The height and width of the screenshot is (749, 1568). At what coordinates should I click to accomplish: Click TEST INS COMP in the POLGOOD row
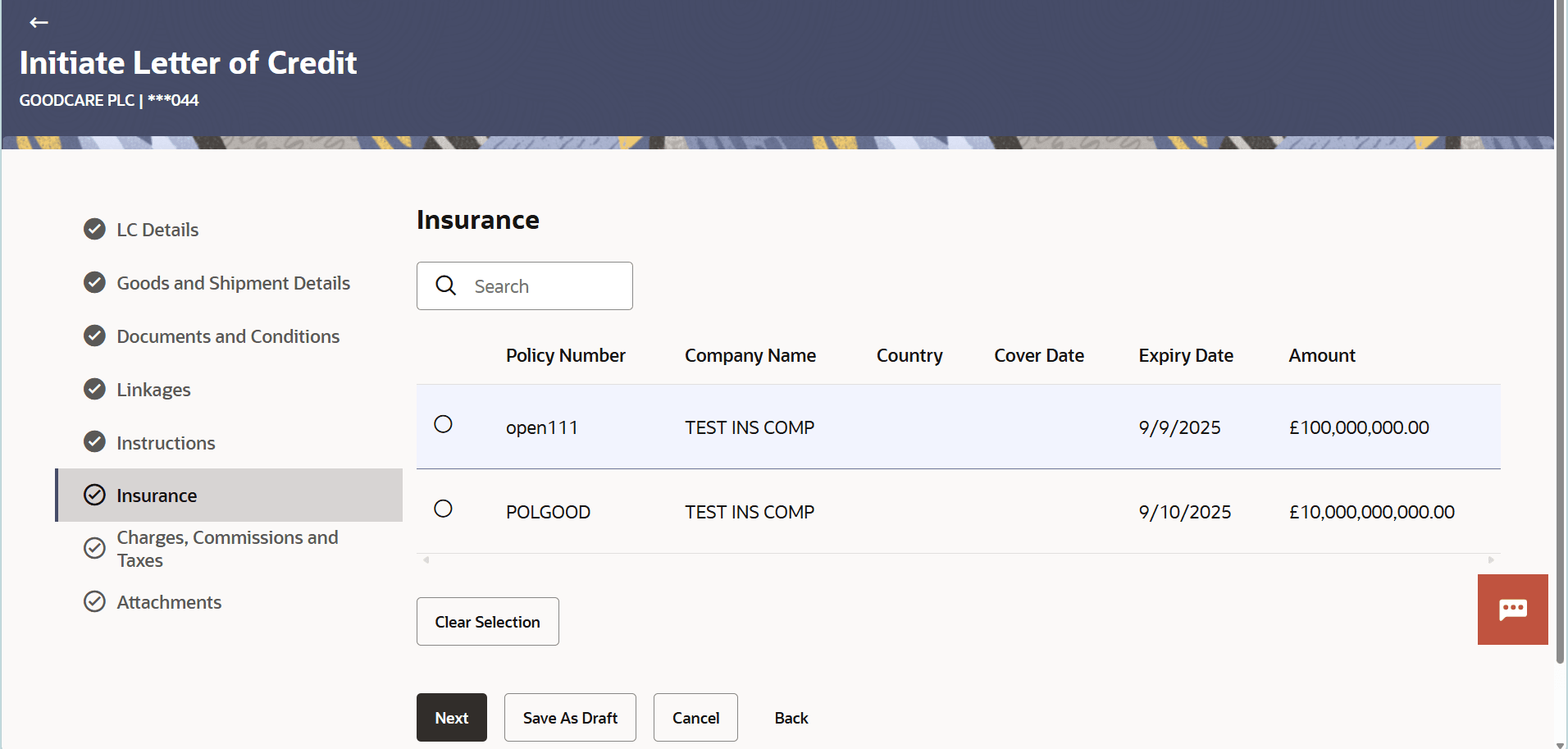(750, 512)
